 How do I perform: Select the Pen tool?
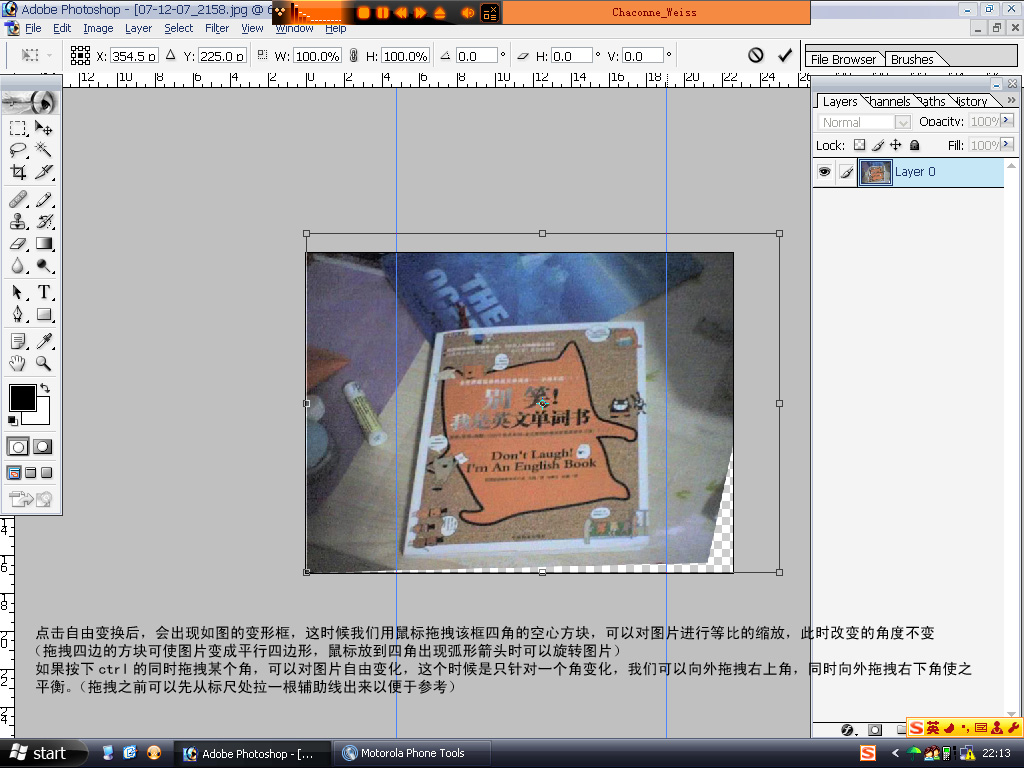[18, 314]
